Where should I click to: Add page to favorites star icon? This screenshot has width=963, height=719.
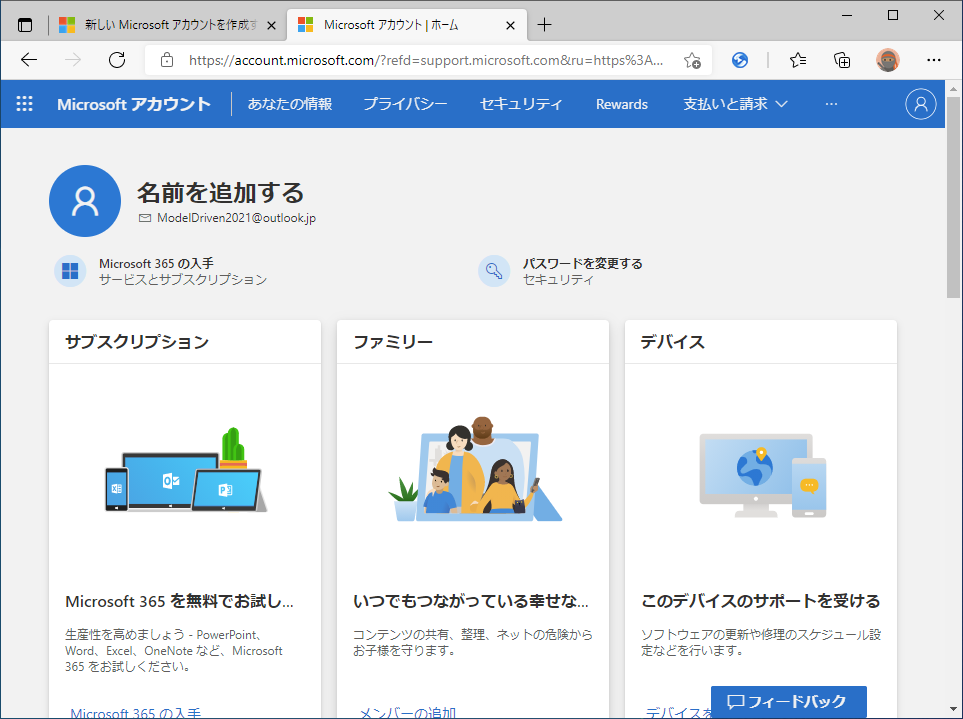coord(692,60)
